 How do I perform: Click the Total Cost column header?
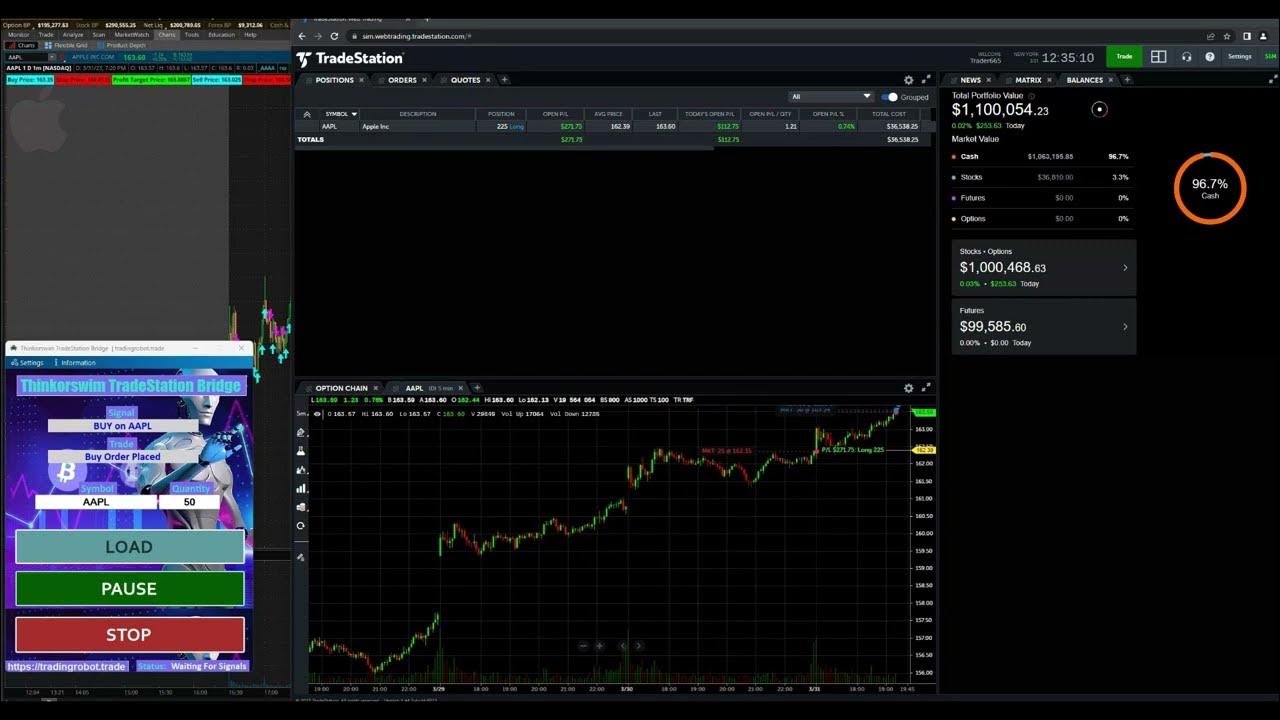tap(889, 114)
